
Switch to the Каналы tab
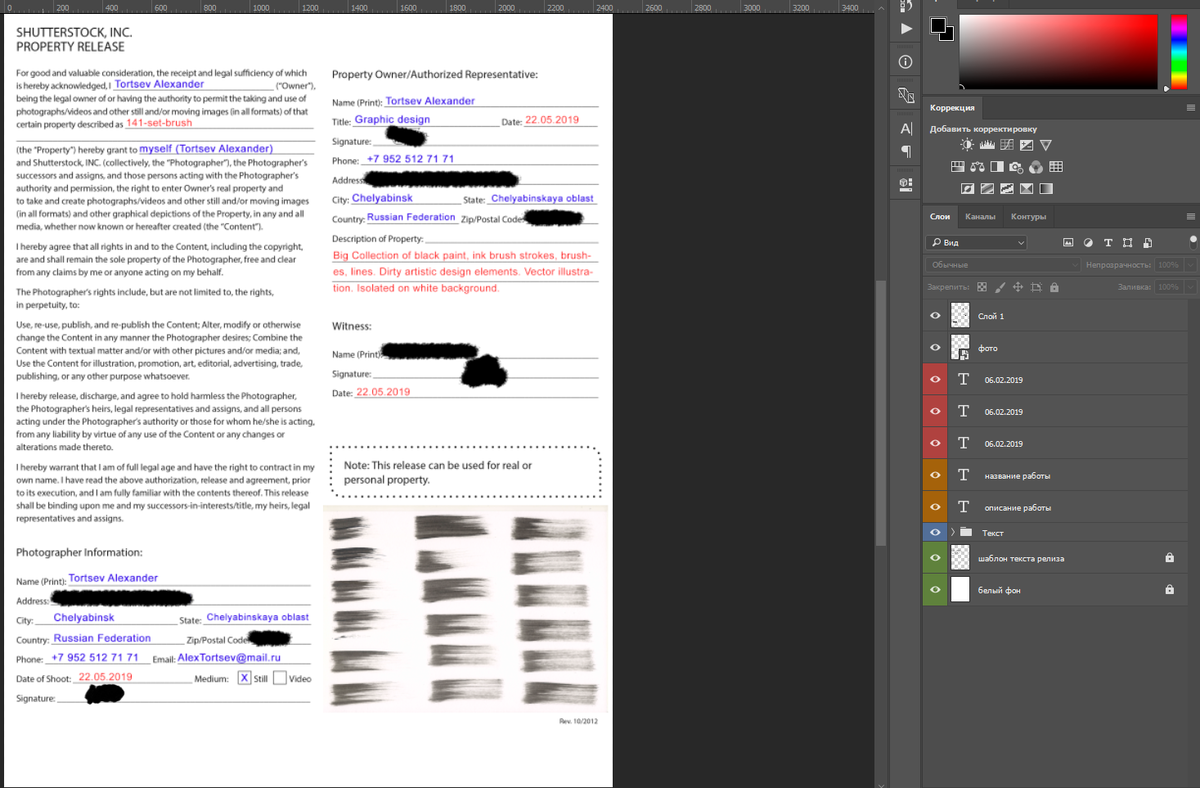(979, 216)
